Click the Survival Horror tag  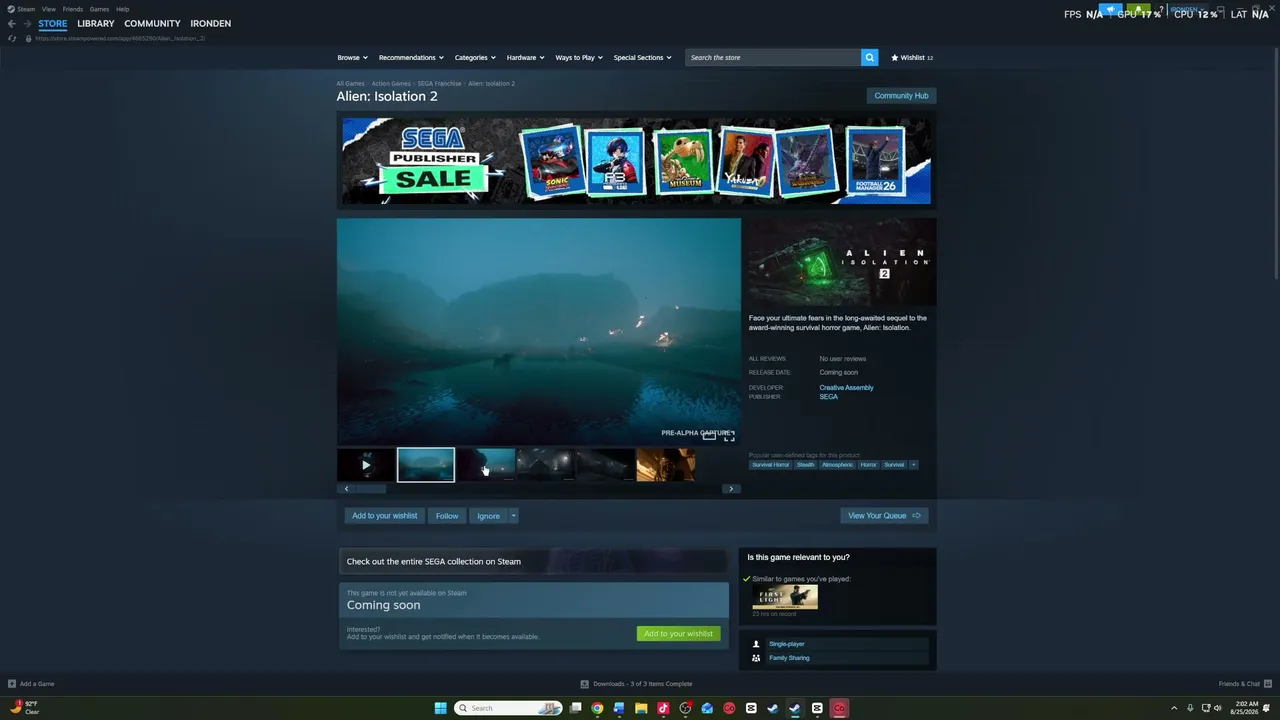click(771, 464)
